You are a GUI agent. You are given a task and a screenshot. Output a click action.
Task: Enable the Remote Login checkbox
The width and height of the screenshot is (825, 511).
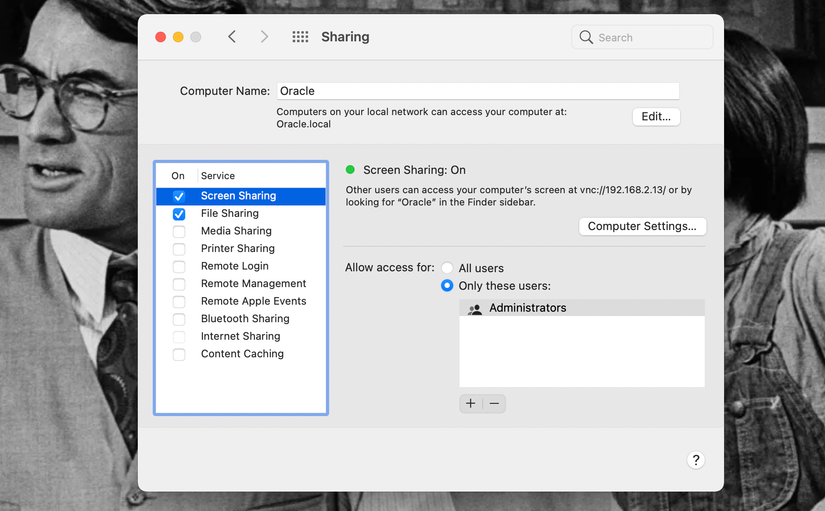click(x=179, y=267)
